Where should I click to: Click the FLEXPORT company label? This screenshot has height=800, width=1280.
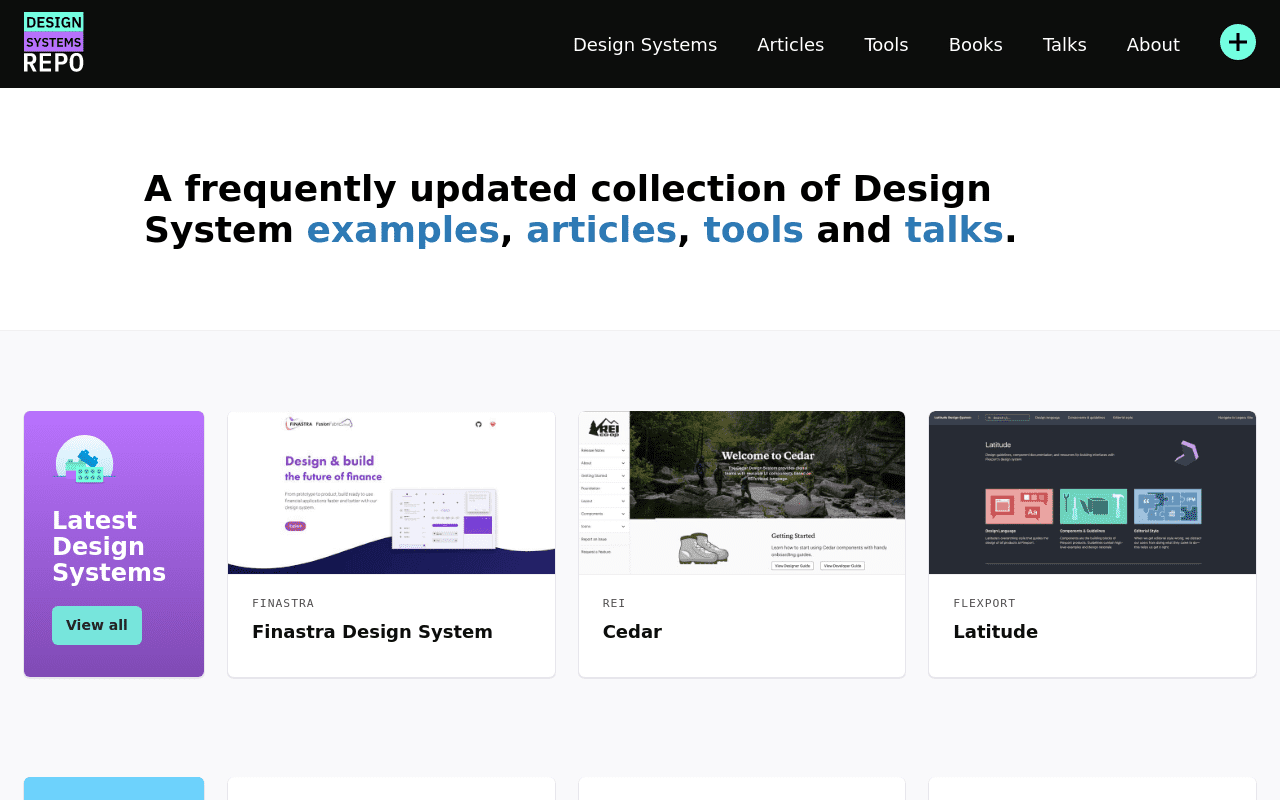(984, 603)
